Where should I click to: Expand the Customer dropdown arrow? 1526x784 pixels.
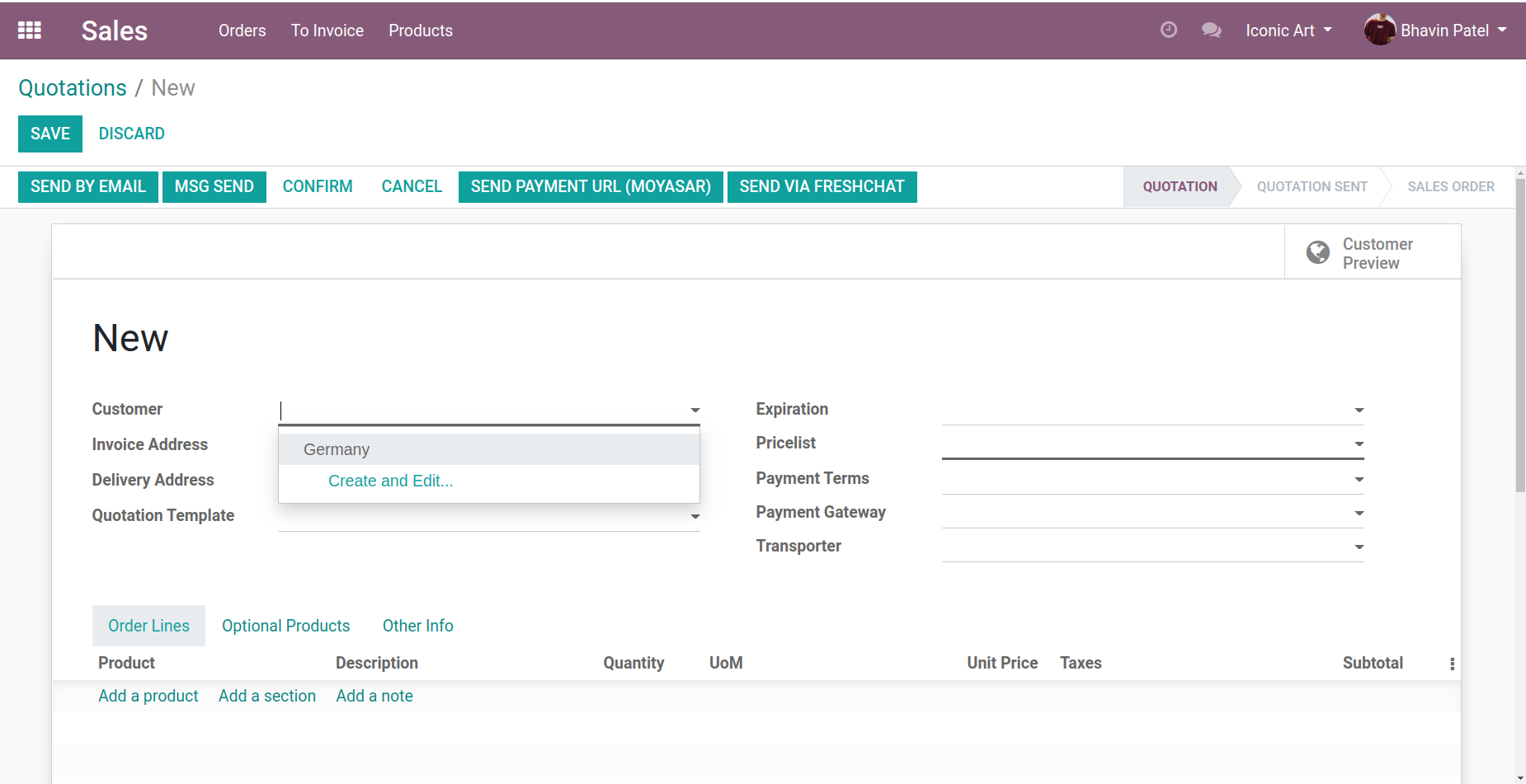pyautogui.click(x=695, y=410)
